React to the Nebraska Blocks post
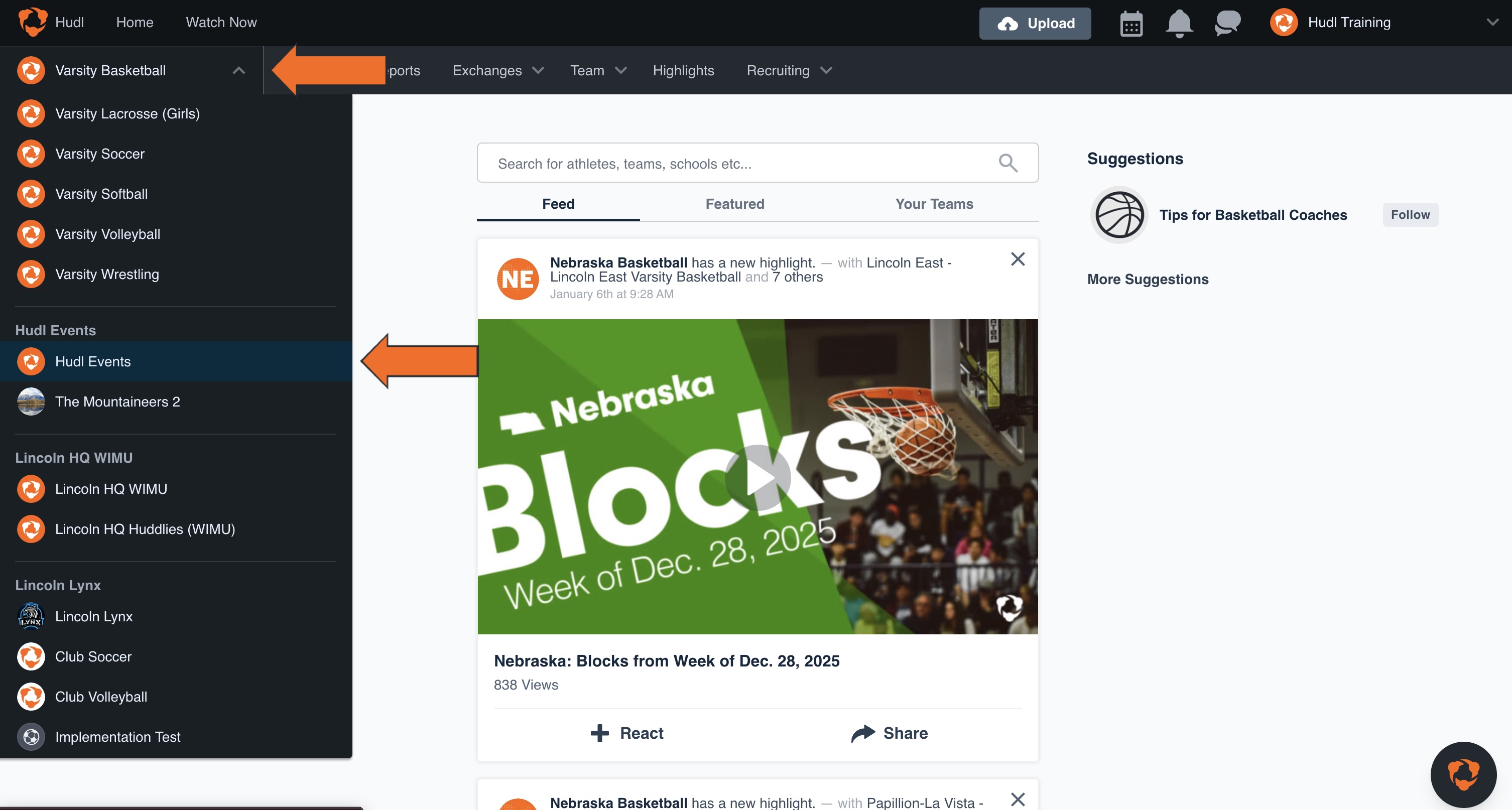The image size is (1512, 810). tap(626, 733)
